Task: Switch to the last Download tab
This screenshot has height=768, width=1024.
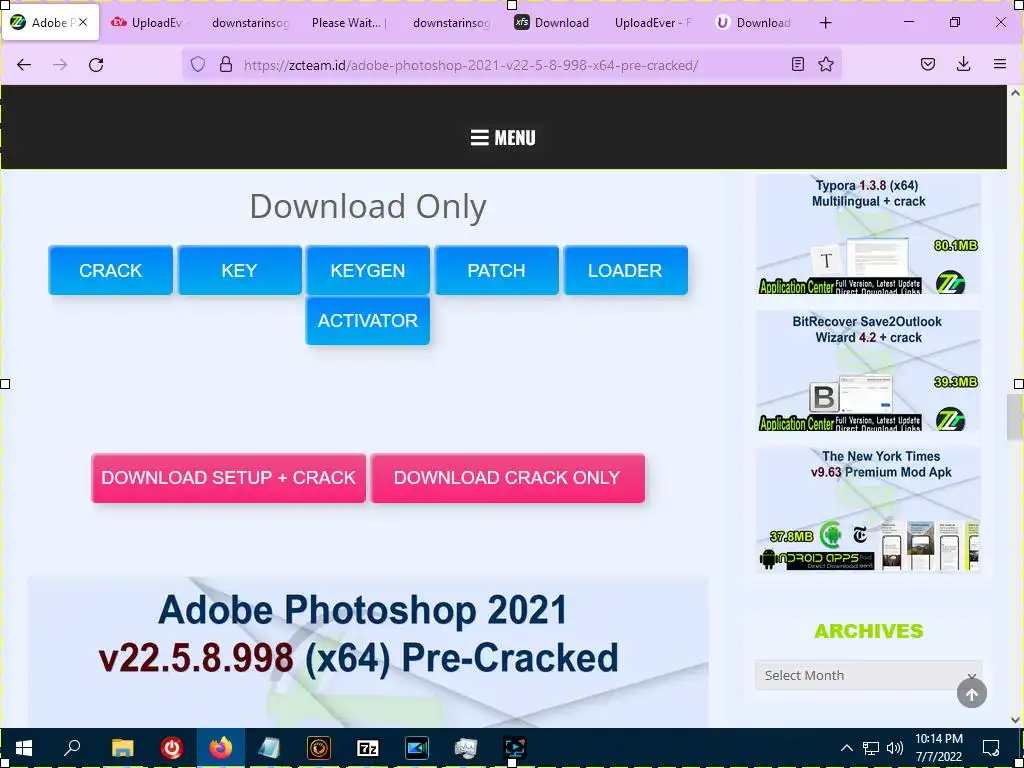Action: point(753,23)
